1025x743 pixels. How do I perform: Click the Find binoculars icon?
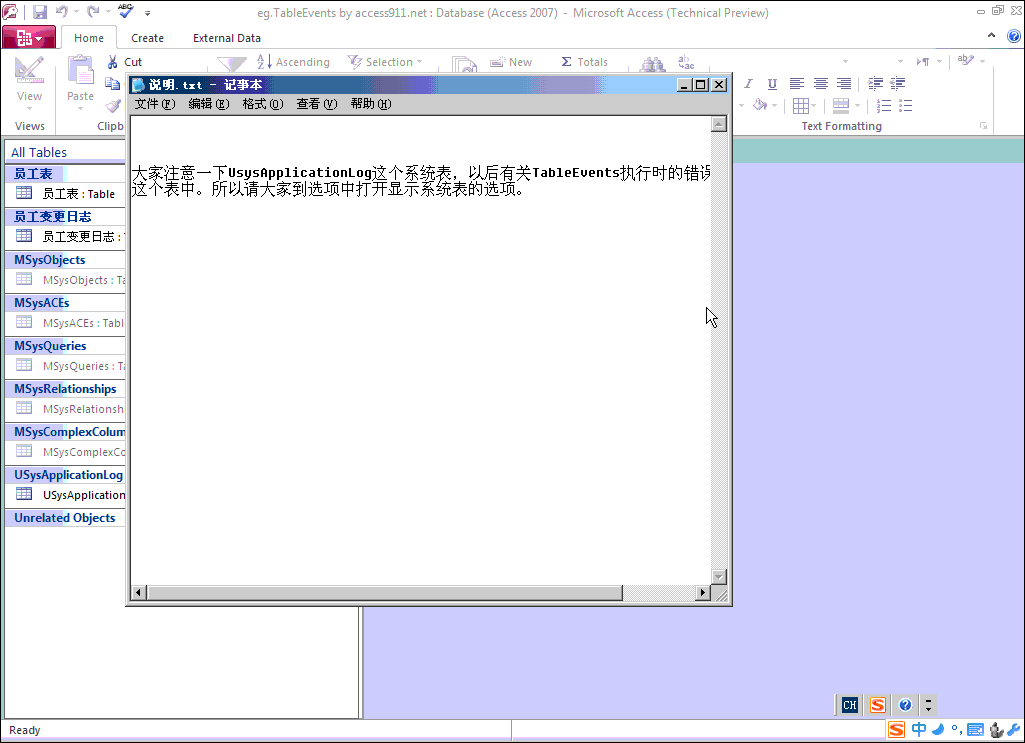[x=652, y=63]
